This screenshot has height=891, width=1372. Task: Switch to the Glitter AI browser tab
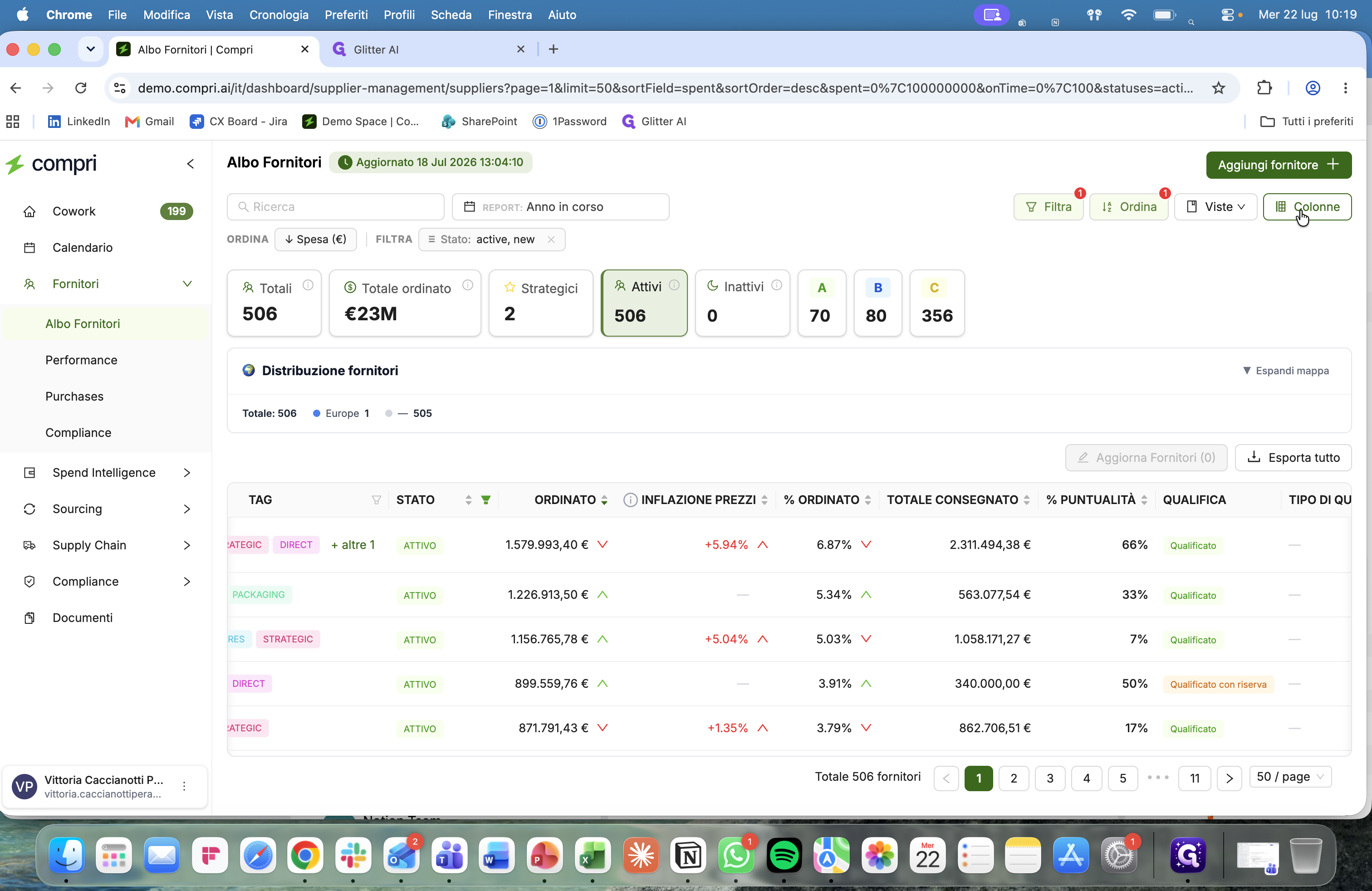428,49
